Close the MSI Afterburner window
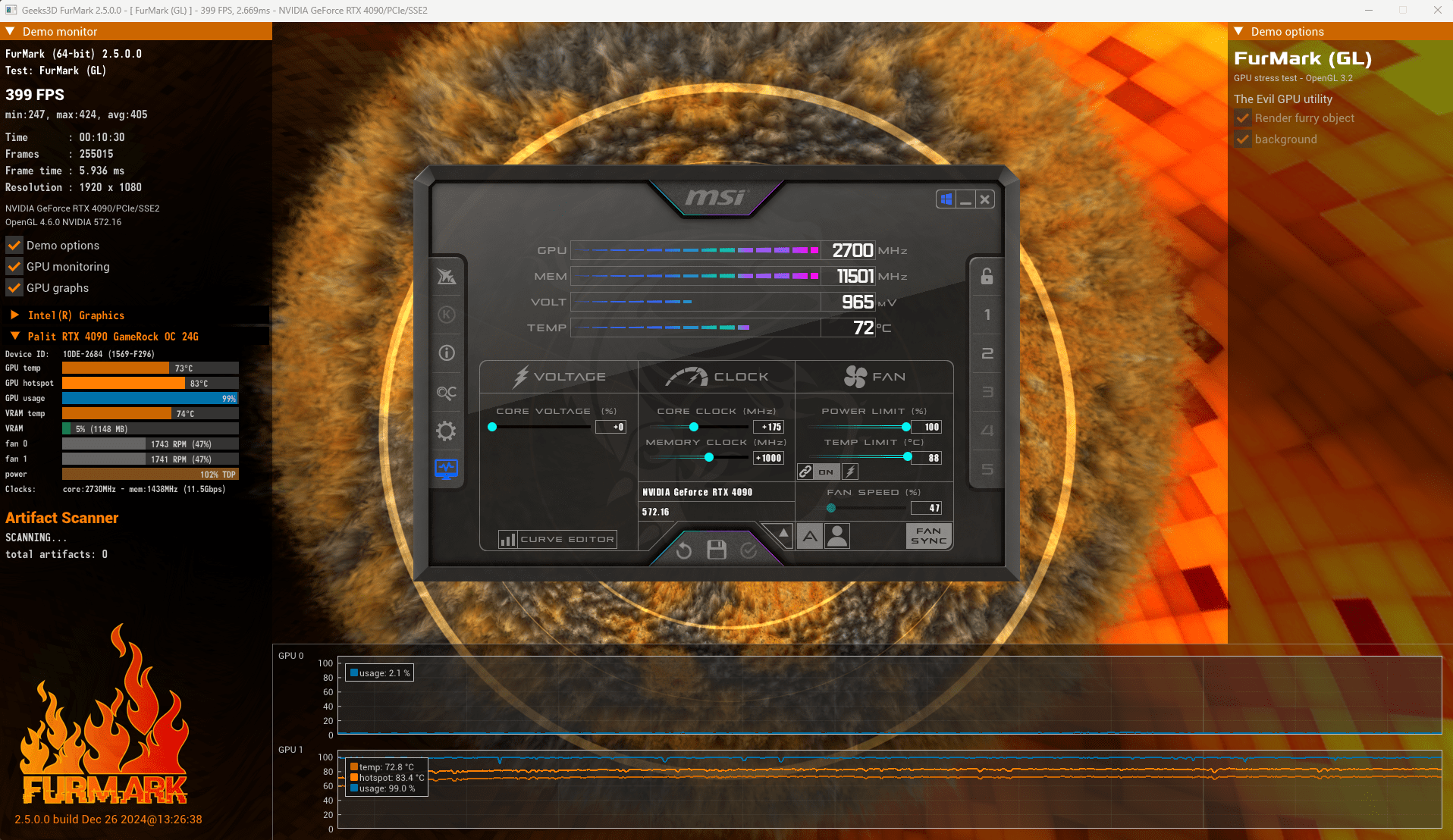This screenshot has height=840, width=1453. pos(984,199)
